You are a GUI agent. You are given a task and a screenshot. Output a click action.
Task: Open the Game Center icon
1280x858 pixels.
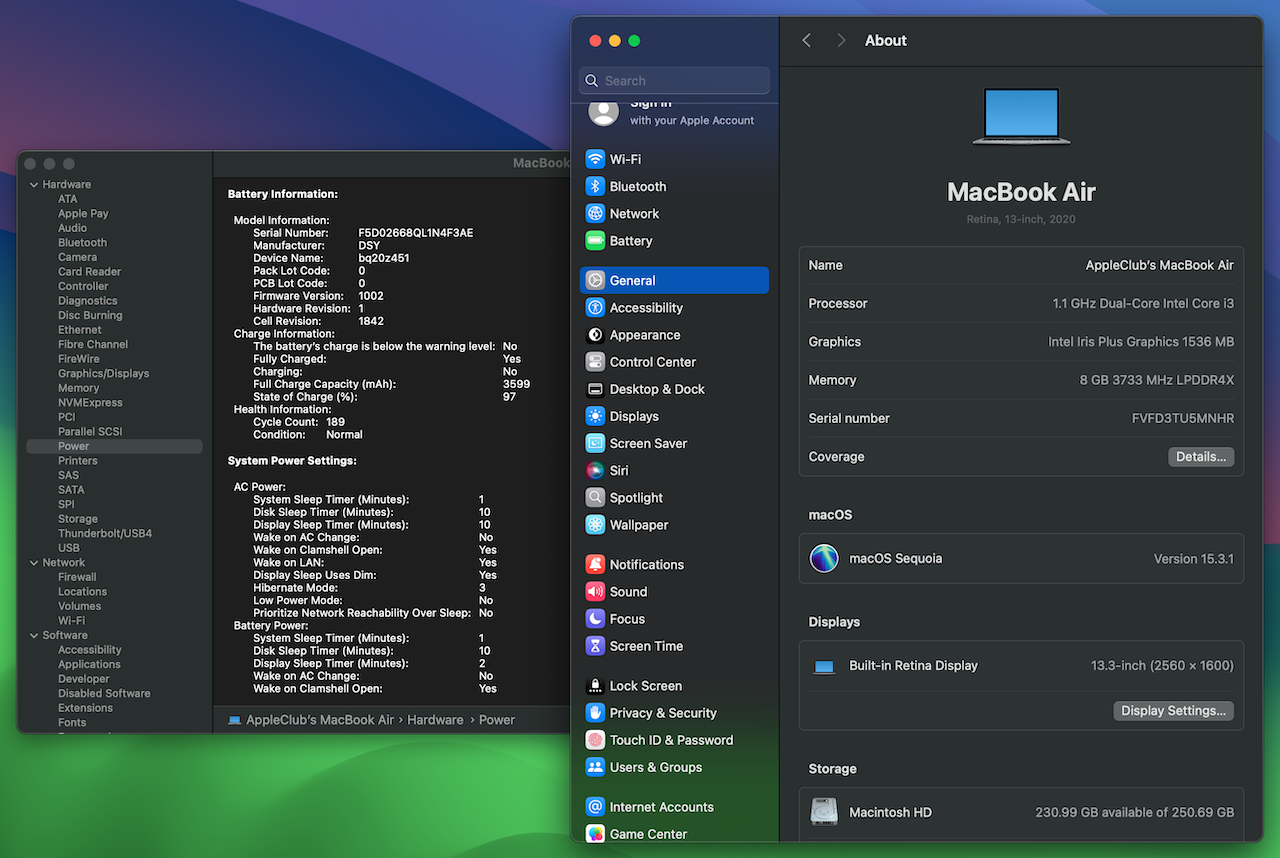595,833
